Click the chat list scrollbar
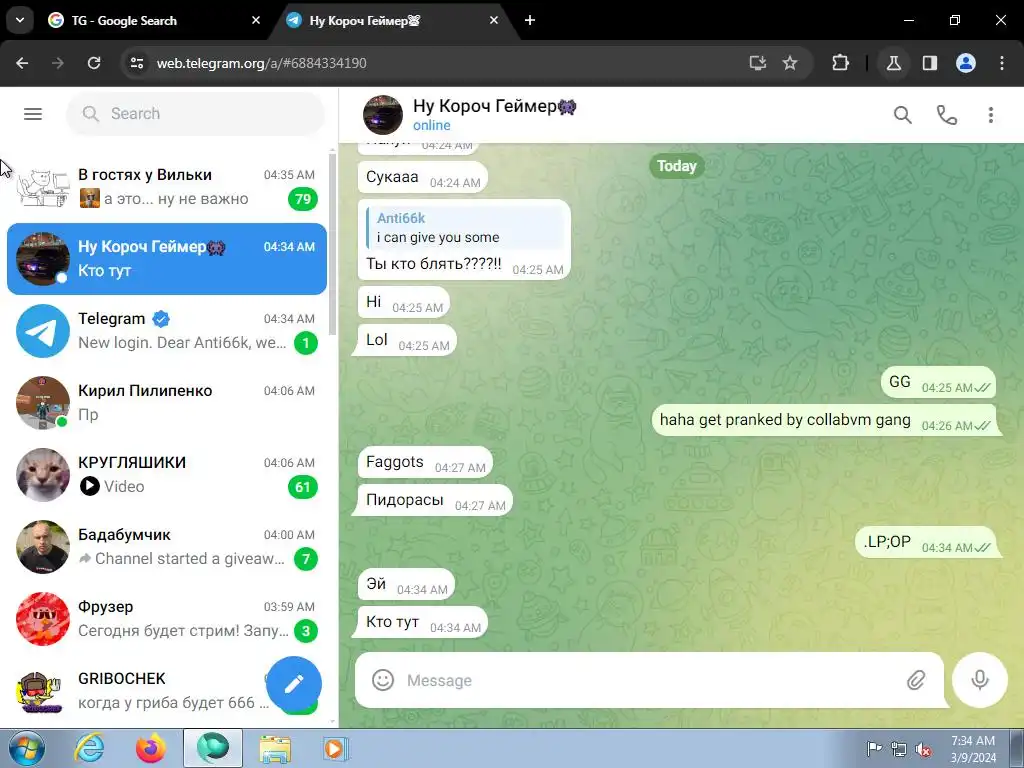This screenshot has height=768, width=1024. click(332, 245)
